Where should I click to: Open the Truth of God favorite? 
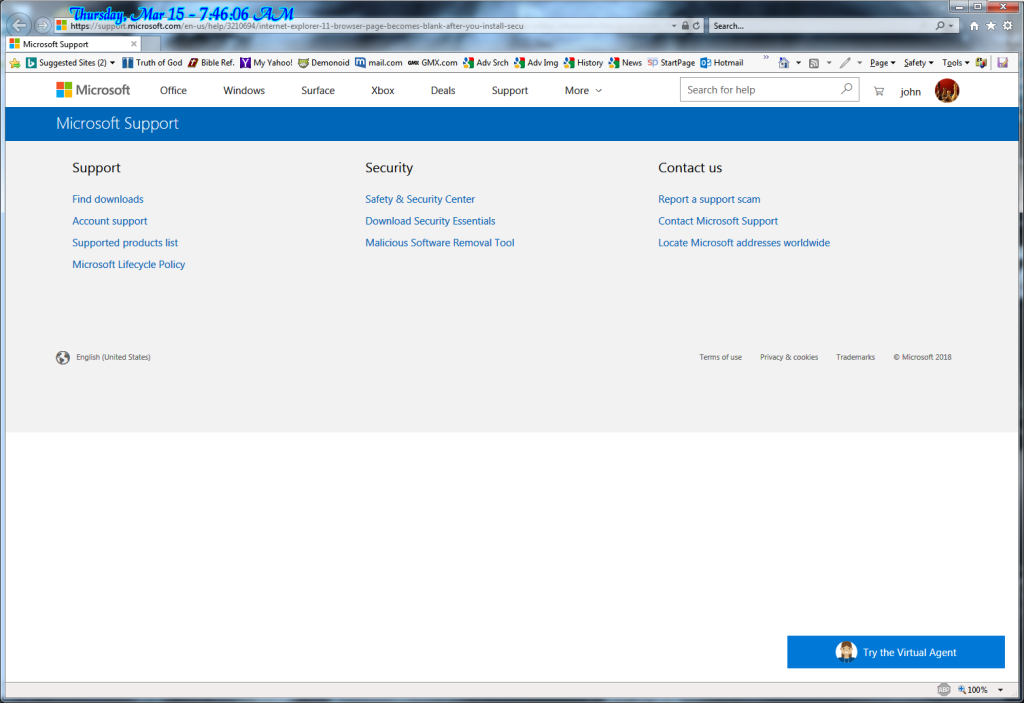click(x=152, y=63)
